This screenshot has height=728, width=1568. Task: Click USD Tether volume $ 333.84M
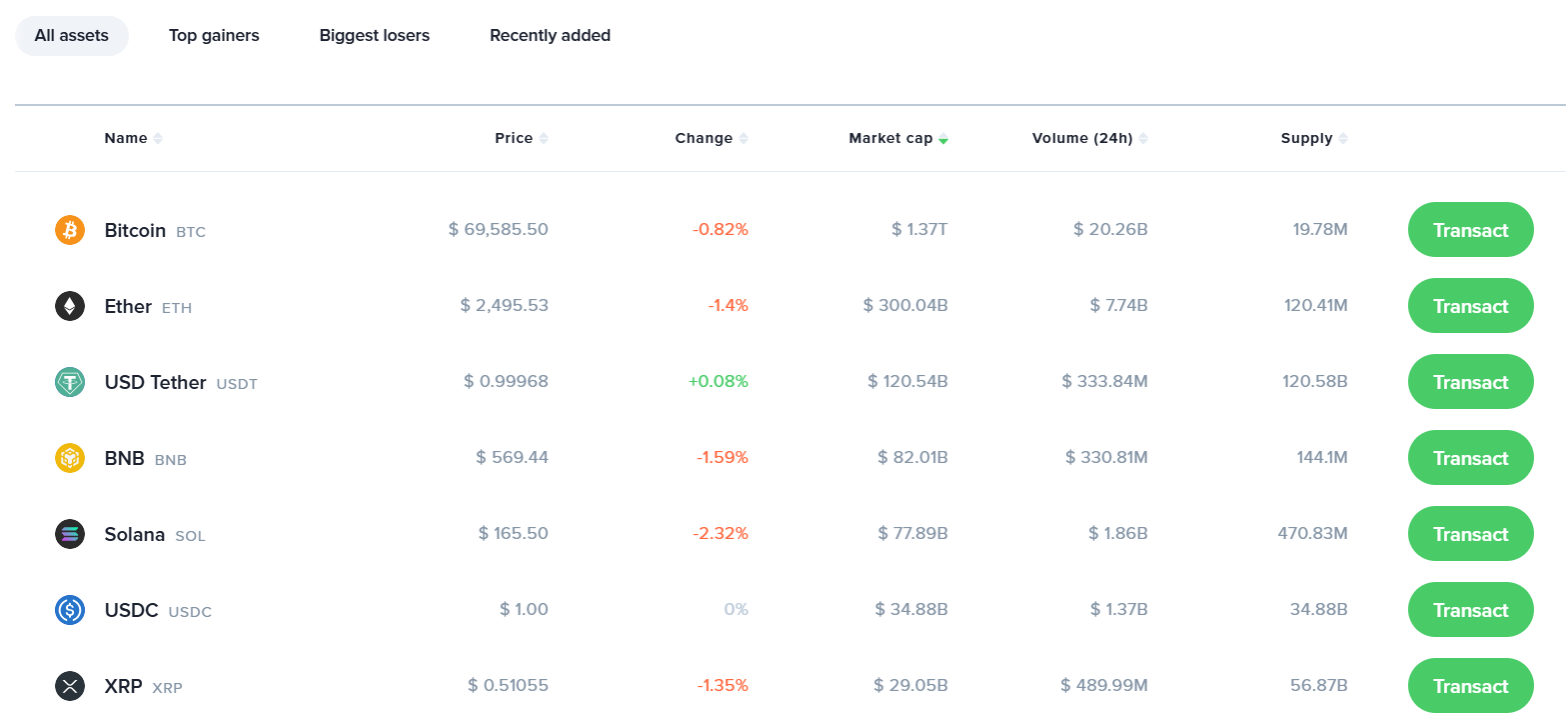click(x=1104, y=381)
